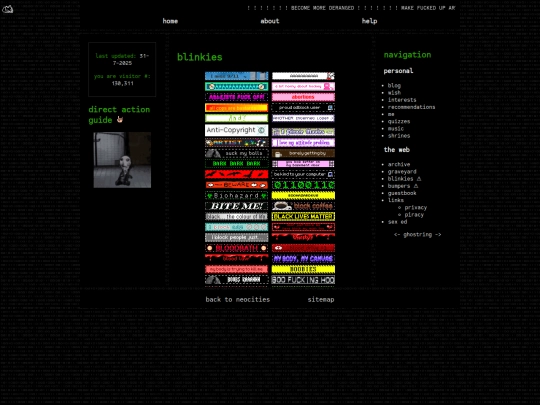
Task: Open the shrines link
Action: [x=399, y=136]
